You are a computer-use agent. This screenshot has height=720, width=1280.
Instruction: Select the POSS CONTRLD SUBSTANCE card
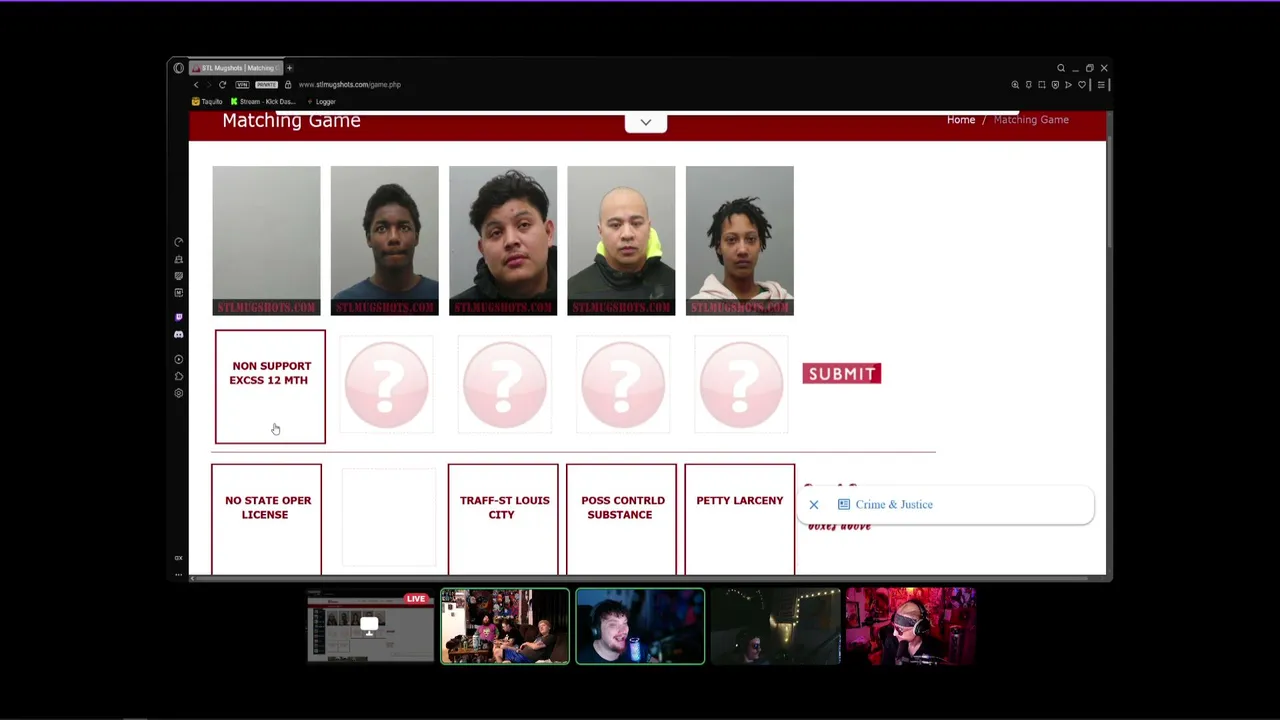(x=621, y=519)
